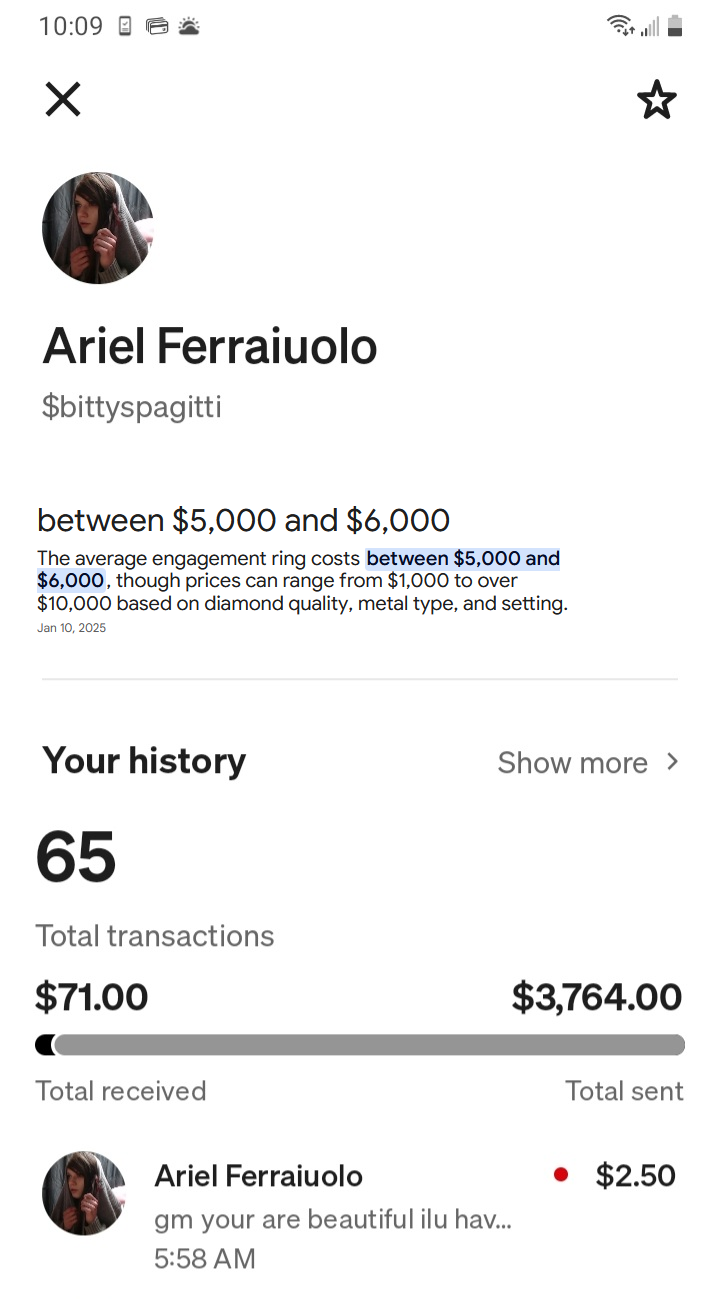Viewport: 720px width, 1299px height.
Task: Close the profile with the X icon
Action: [63, 99]
